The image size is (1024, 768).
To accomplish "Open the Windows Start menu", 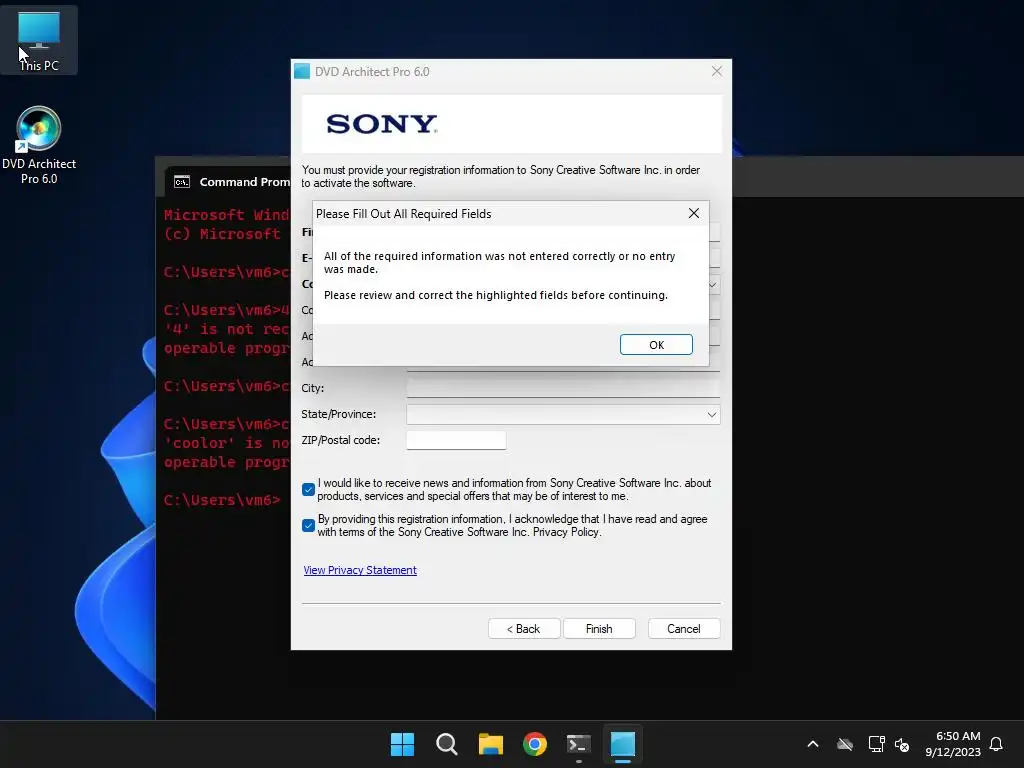I will 402,744.
